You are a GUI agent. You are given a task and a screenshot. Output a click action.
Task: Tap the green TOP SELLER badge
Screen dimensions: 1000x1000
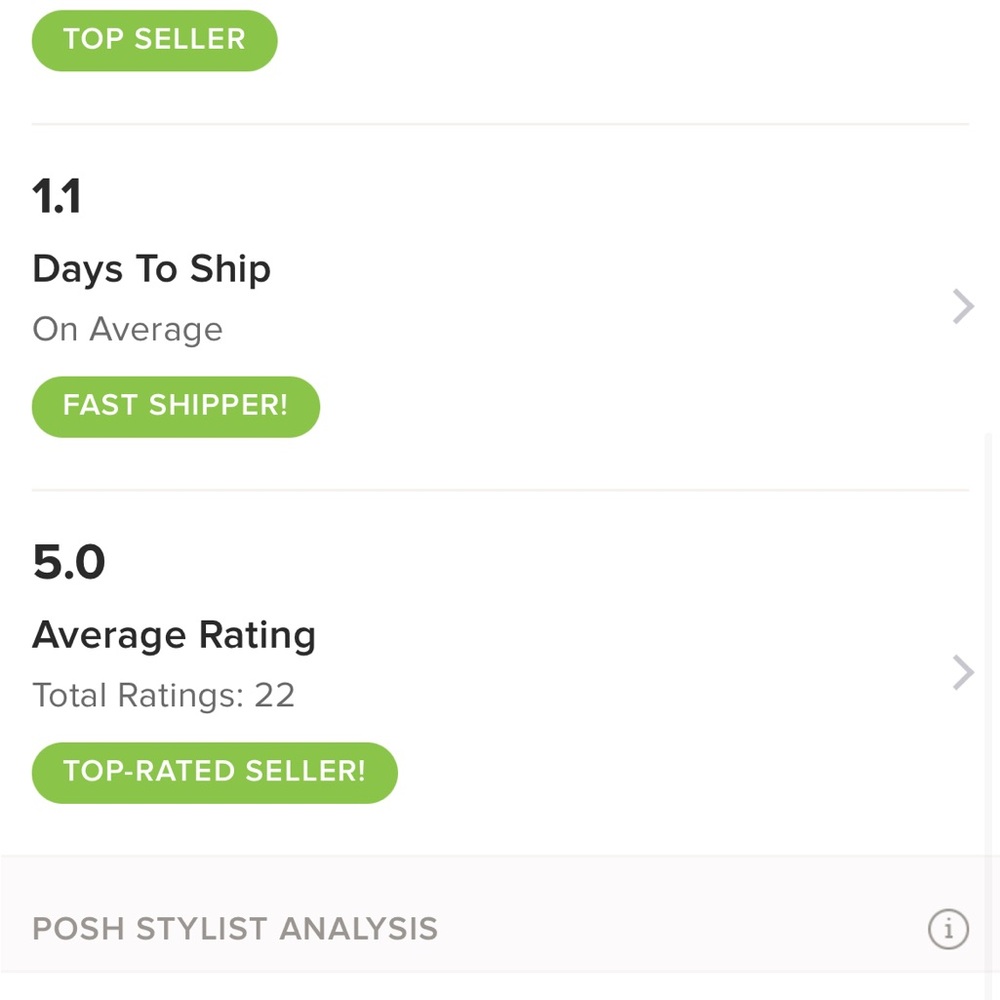(154, 40)
